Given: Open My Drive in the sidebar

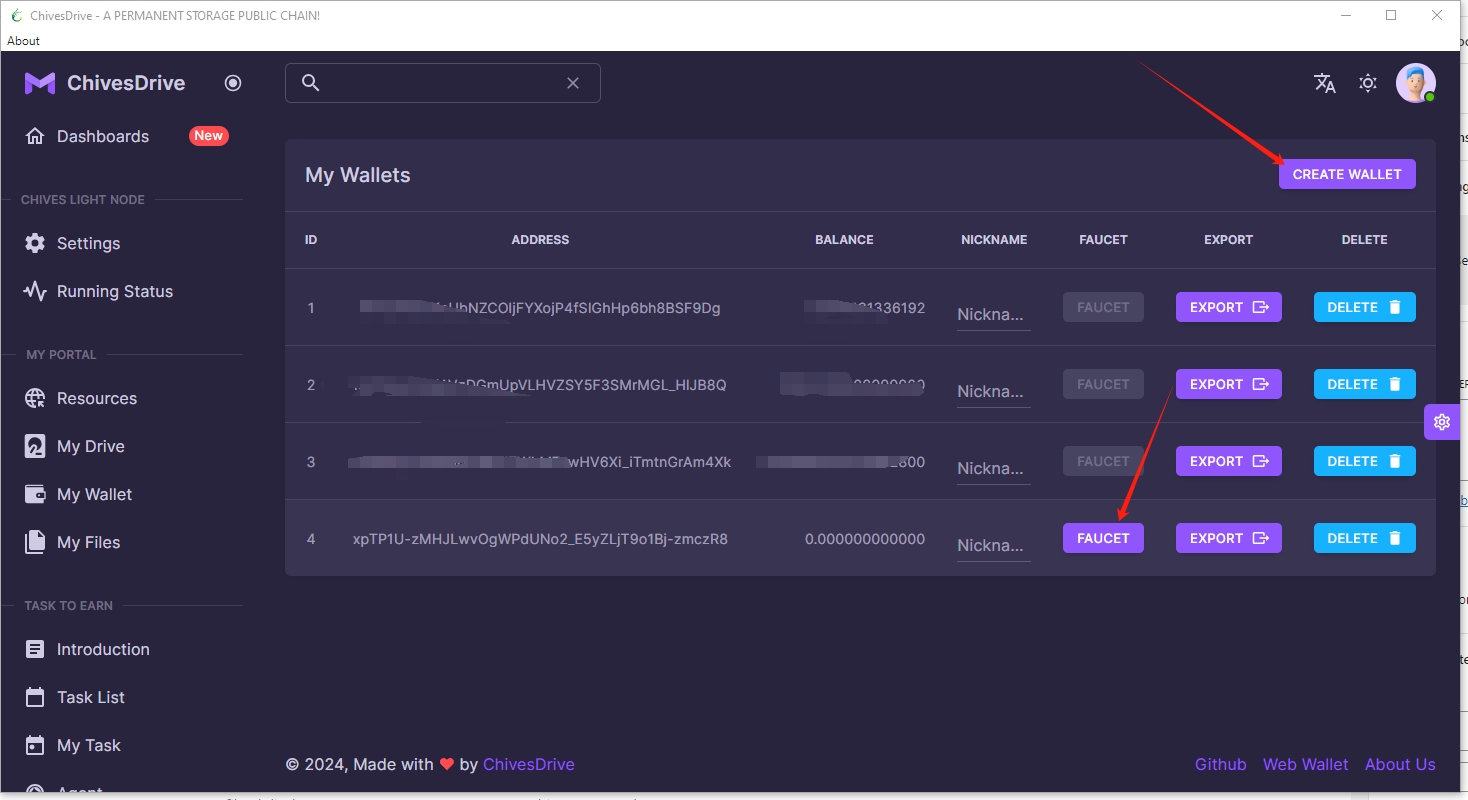Looking at the screenshot, I should [x=91, y=446].
